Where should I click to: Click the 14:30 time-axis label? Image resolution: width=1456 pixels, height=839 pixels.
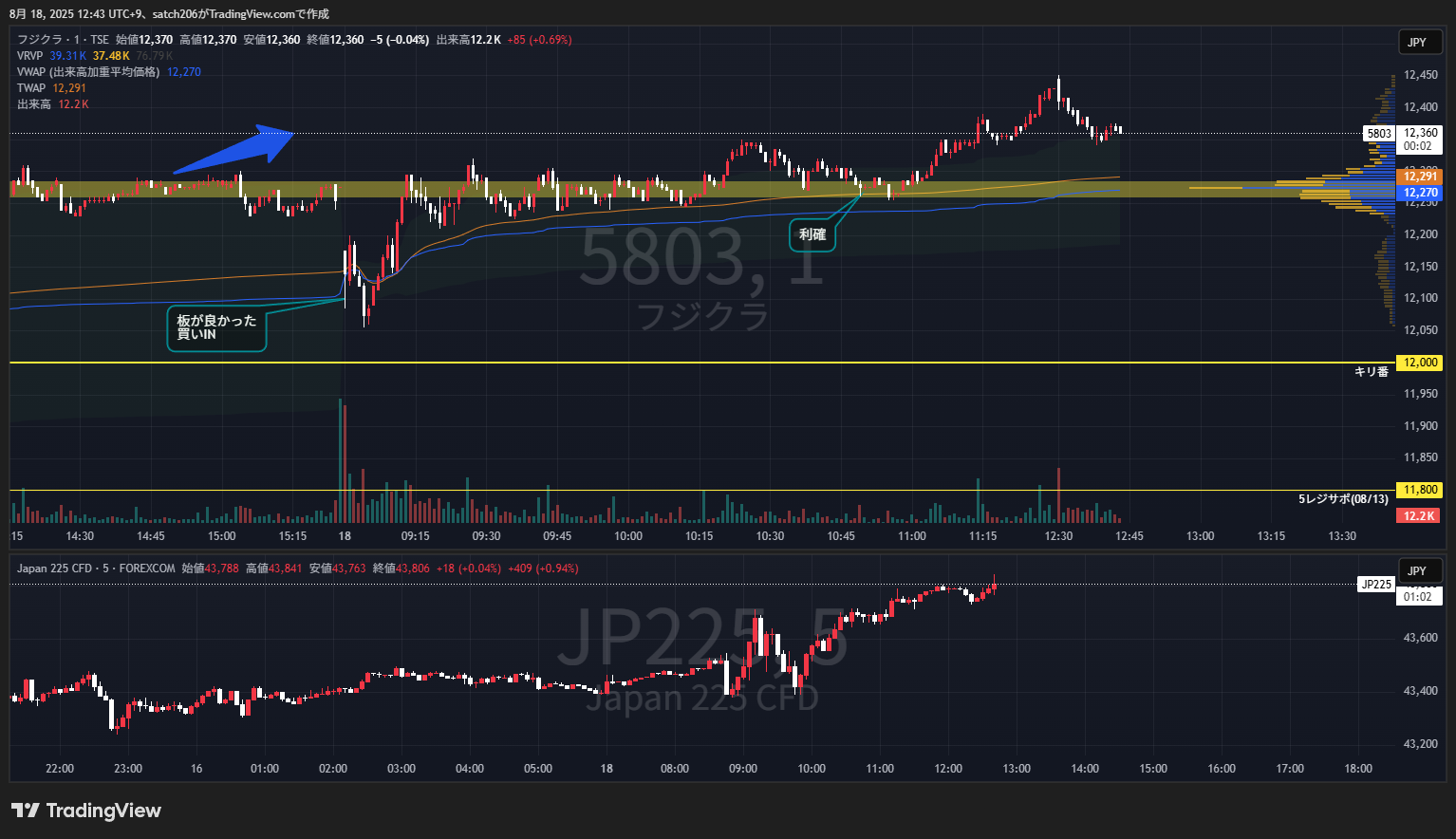pyautogui.click(x=80, y=536)
